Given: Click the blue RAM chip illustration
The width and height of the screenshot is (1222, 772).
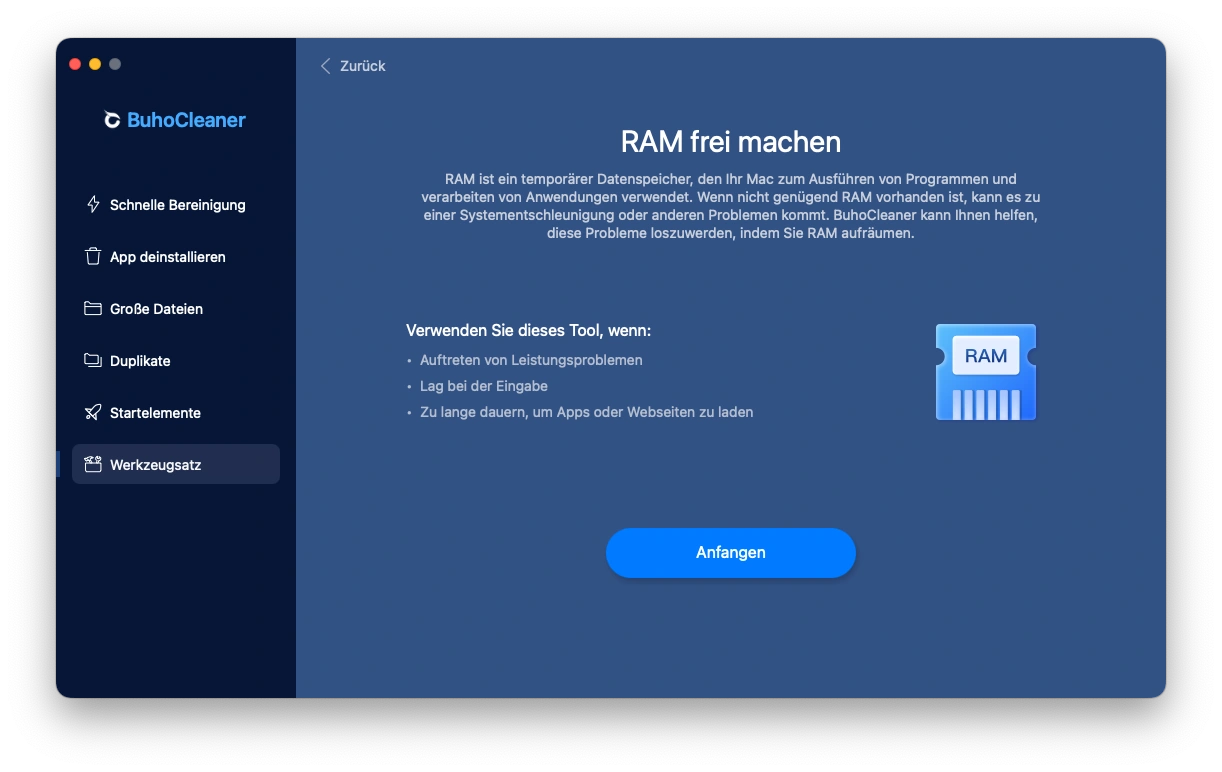Looking at the screenshot, I should tap(985, 372).
